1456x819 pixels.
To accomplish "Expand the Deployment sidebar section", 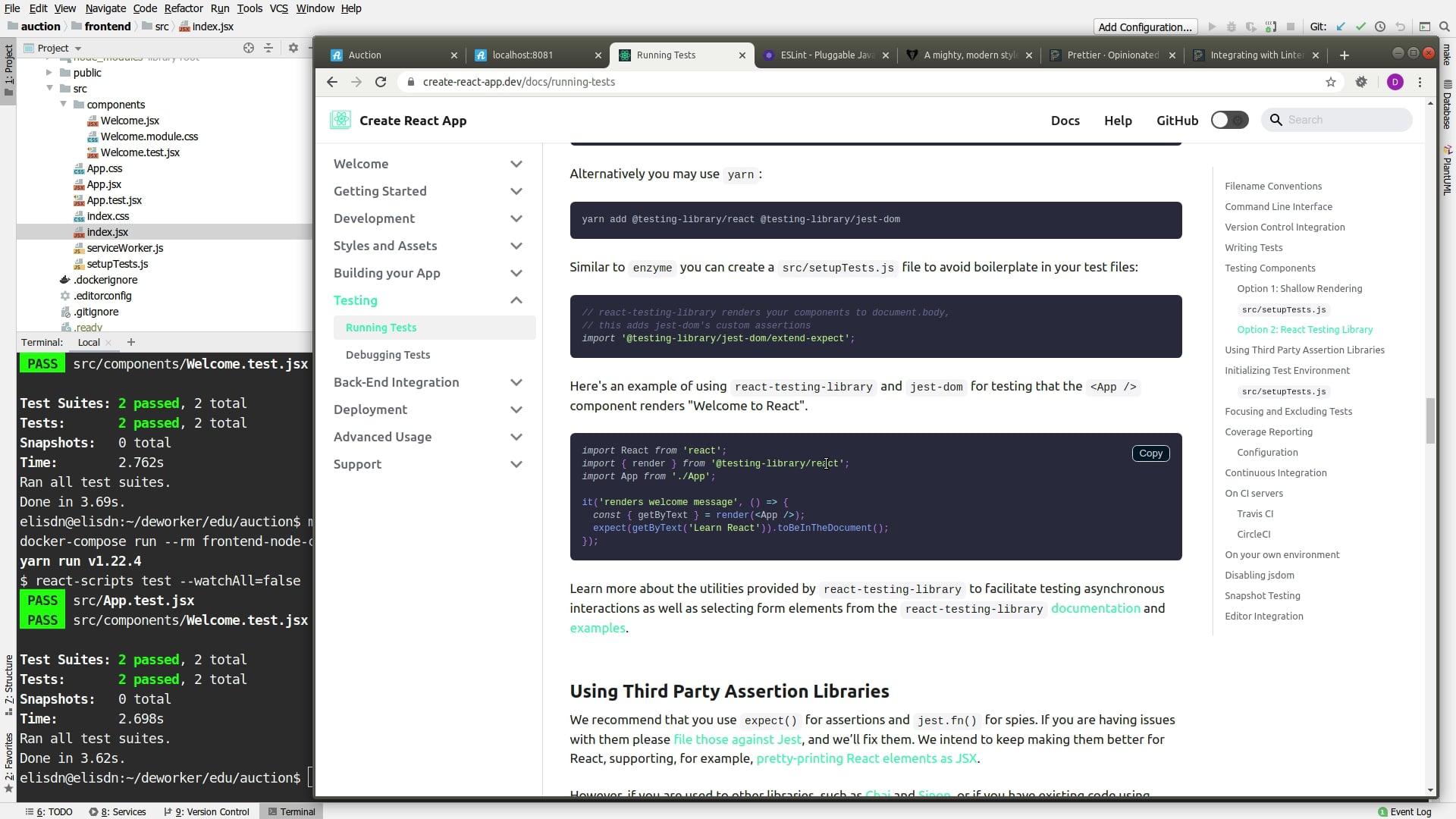I will [x=516, y=409].
